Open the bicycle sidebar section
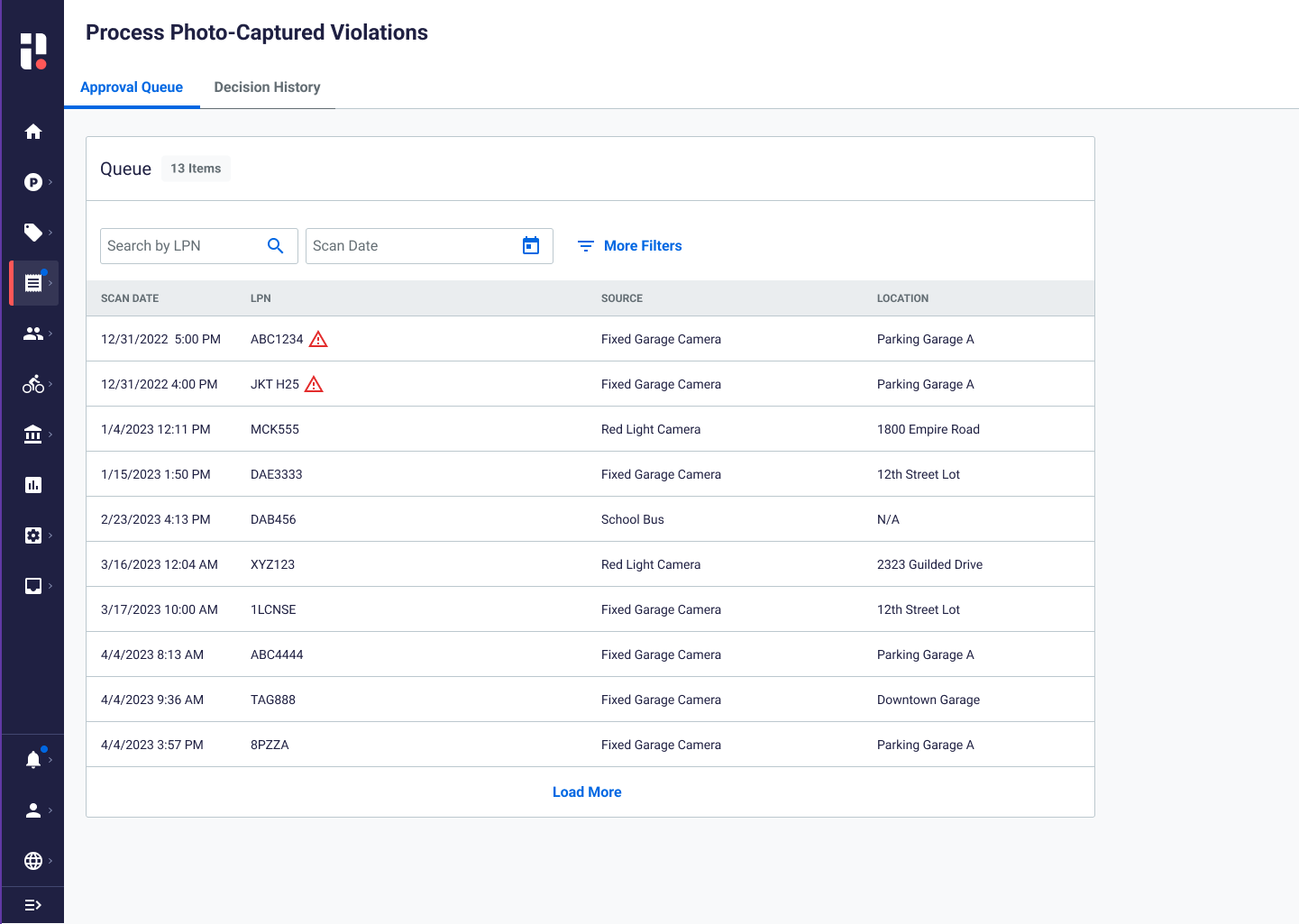Viewport: 1299px width, 924px height. click(33, 384)
